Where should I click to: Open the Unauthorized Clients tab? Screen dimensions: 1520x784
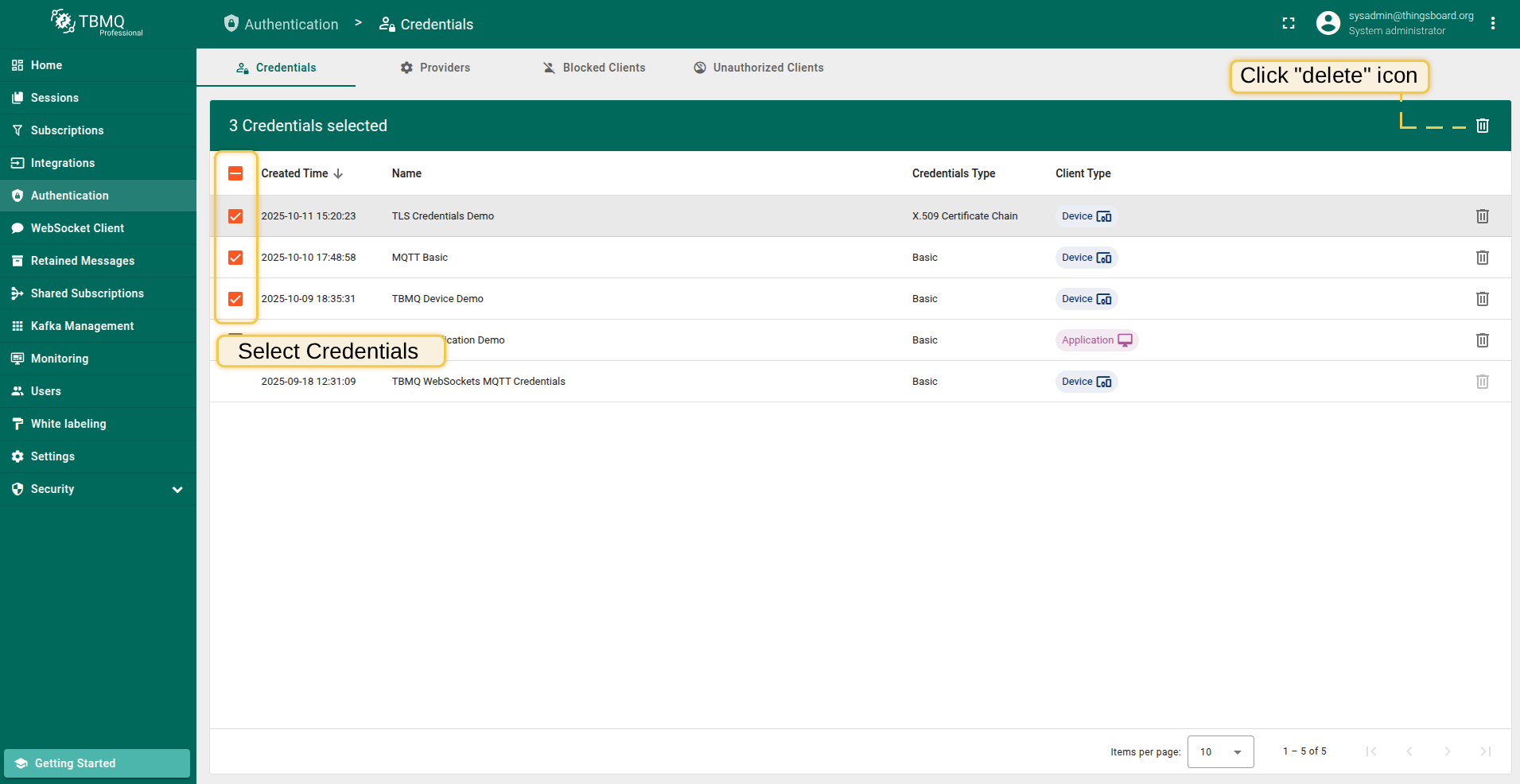pyautogui.click(x=758, y=68)
